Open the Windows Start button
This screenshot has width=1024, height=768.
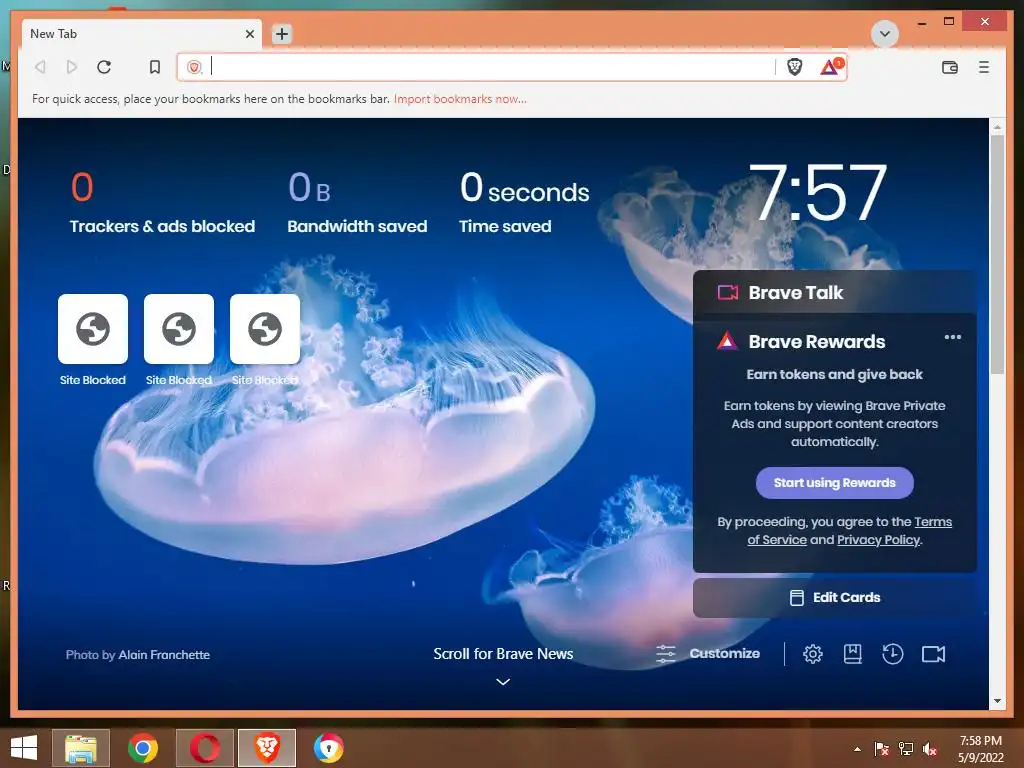click(24, 748)
